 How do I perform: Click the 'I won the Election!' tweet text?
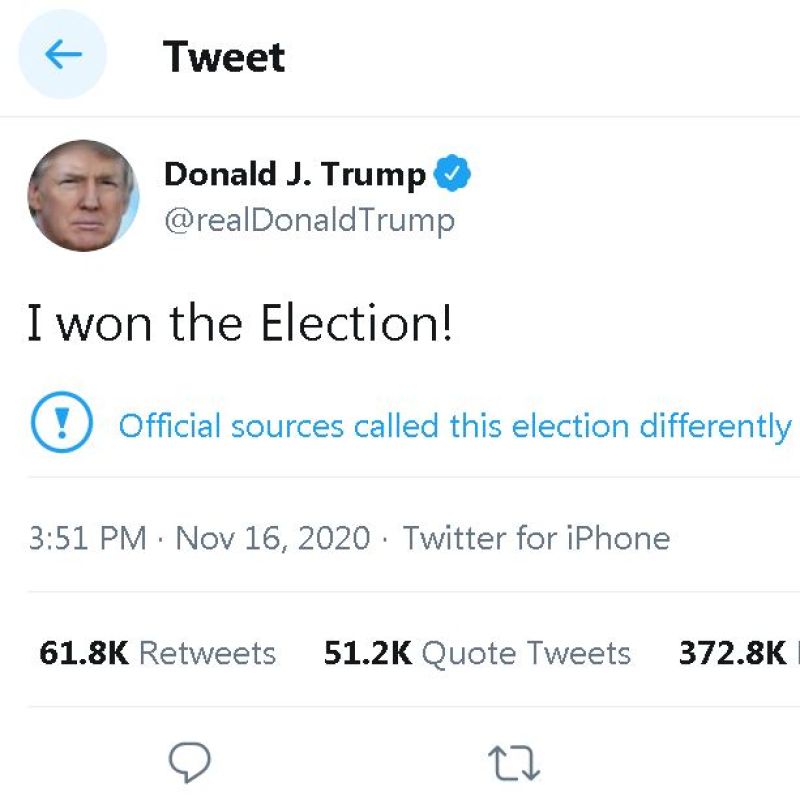pos(240,324)
